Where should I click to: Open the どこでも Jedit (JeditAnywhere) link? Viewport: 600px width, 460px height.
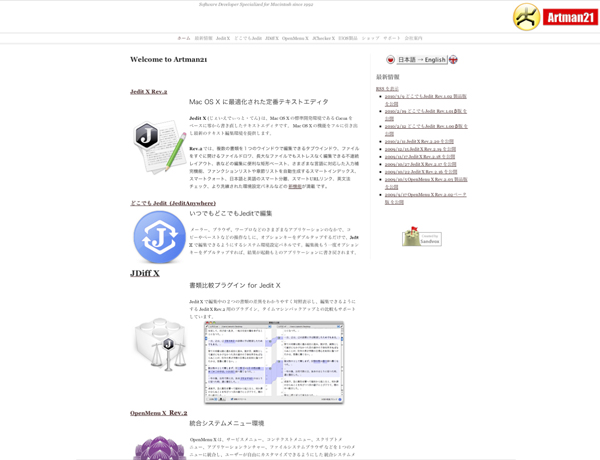172,203
